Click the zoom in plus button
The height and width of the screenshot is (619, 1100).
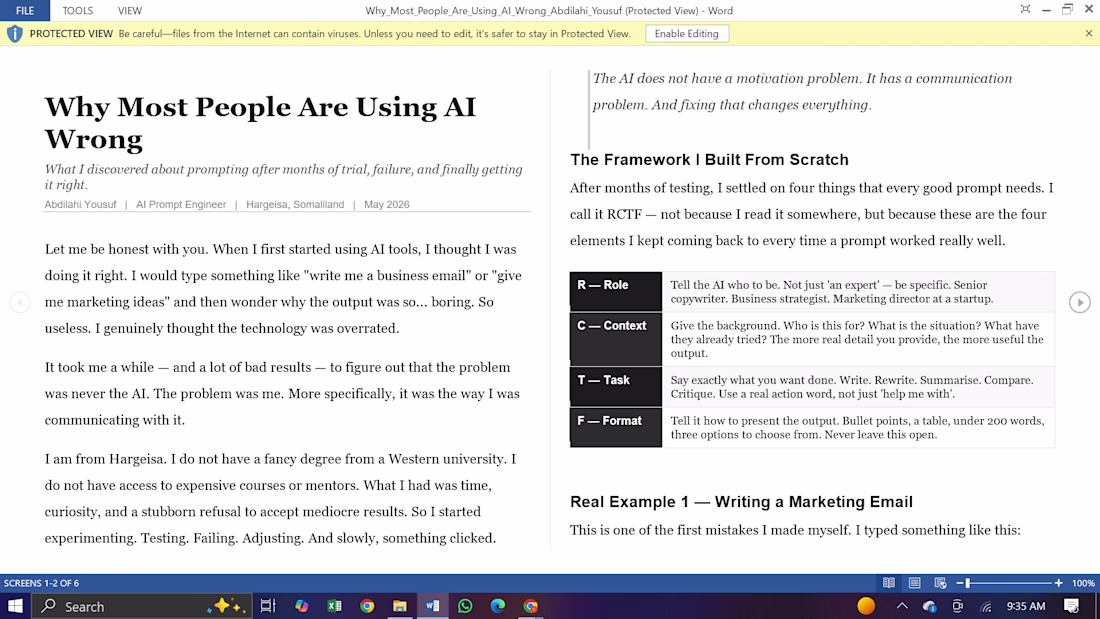coord(1058,583)
